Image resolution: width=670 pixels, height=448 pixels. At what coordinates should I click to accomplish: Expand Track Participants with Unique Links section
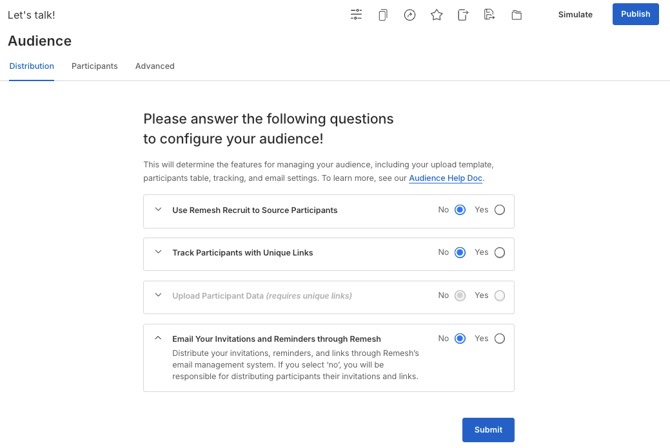coord(158,253)
